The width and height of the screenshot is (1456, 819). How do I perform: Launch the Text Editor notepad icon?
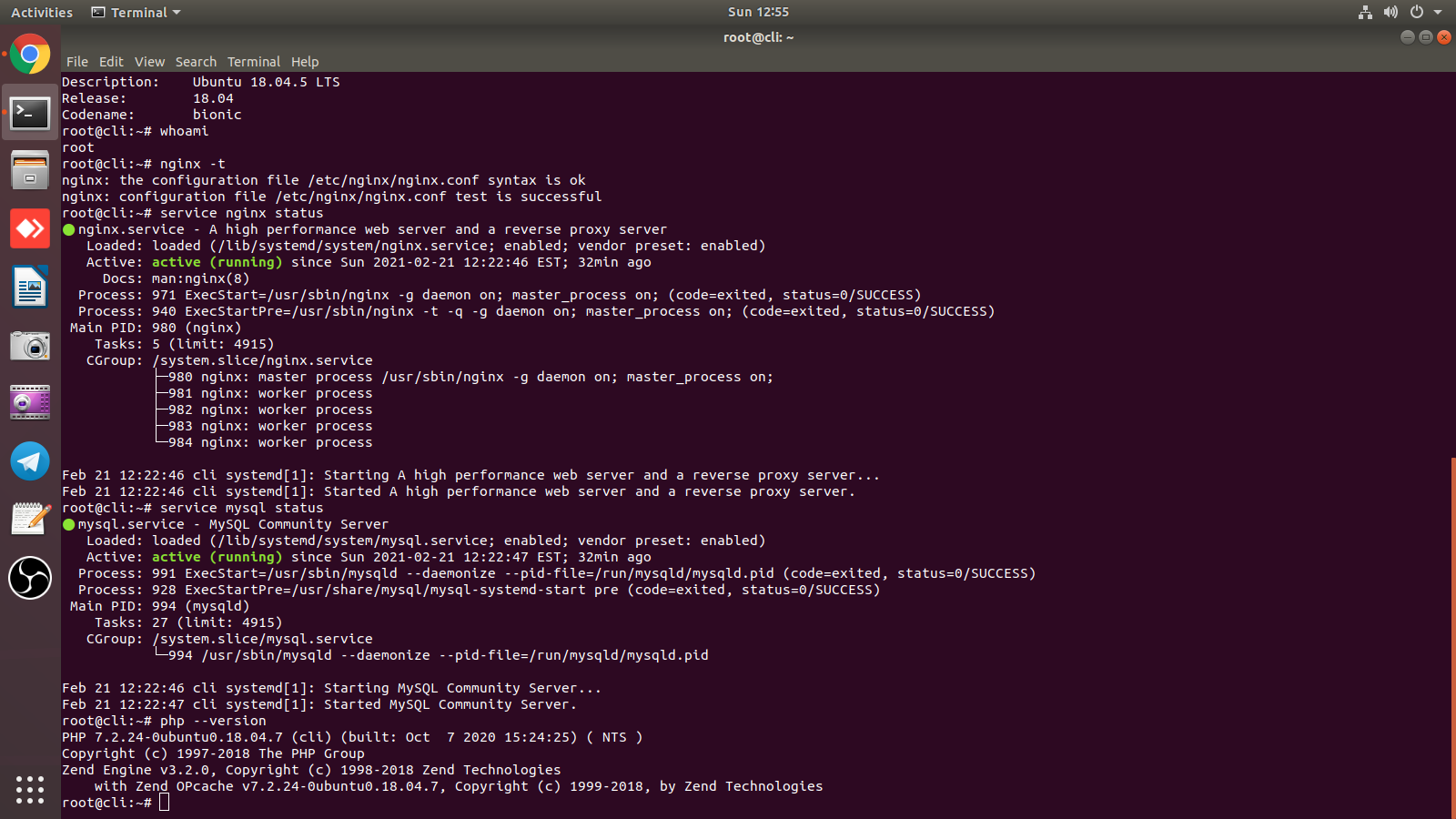click(x=30, y=519)
